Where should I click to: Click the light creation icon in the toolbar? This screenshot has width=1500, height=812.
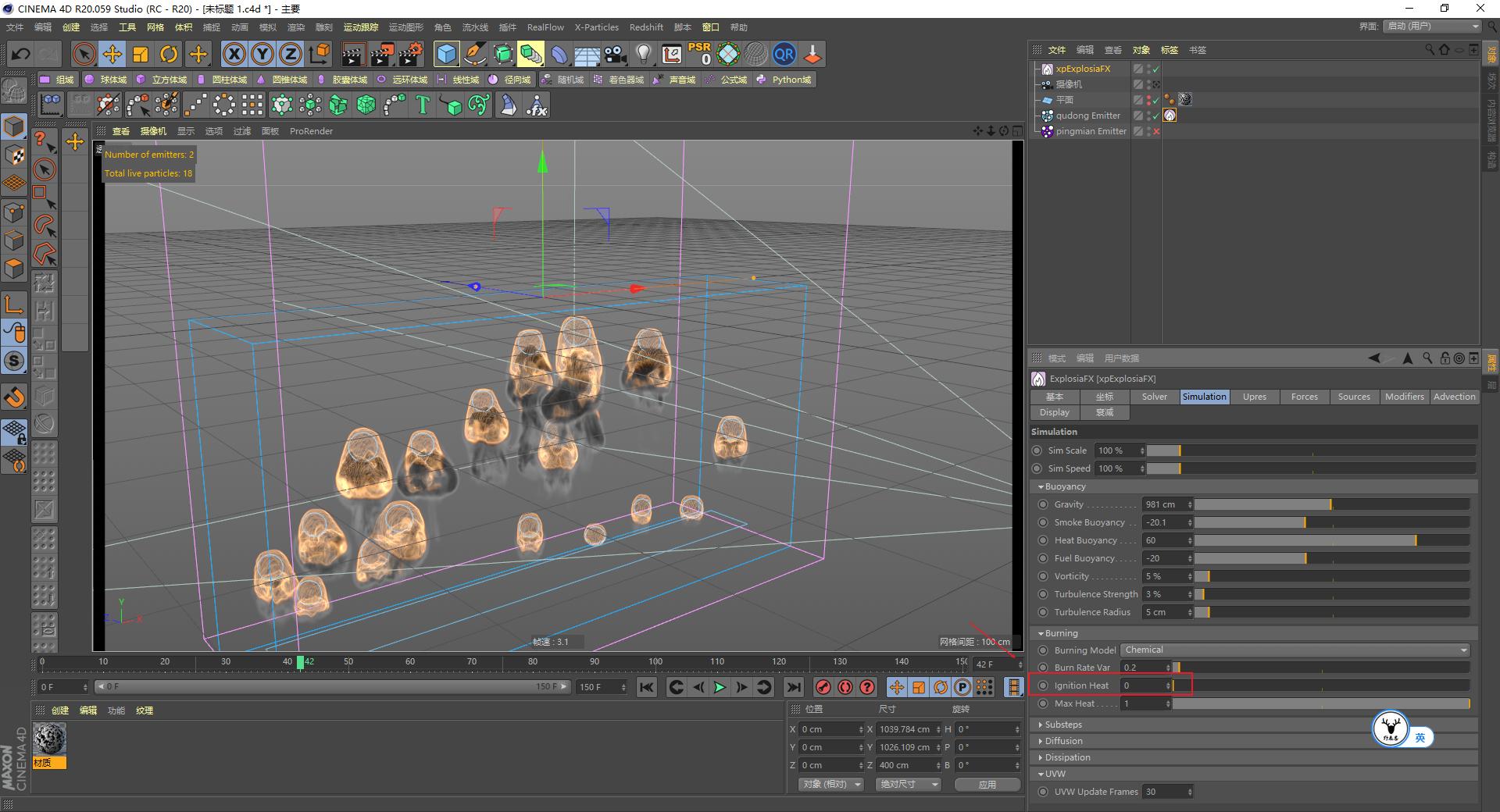click(x=642, y=54)
